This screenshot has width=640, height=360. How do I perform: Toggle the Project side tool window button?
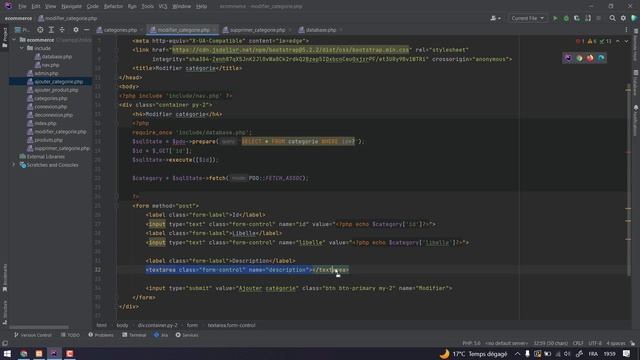[4, 38]
